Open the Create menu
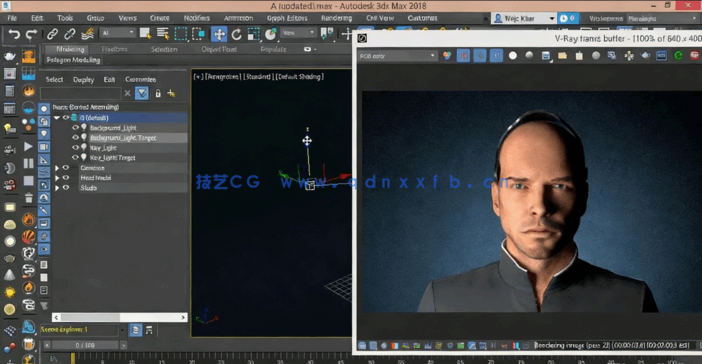The height and width of the screenshot is (364, 702). (159, 18)
